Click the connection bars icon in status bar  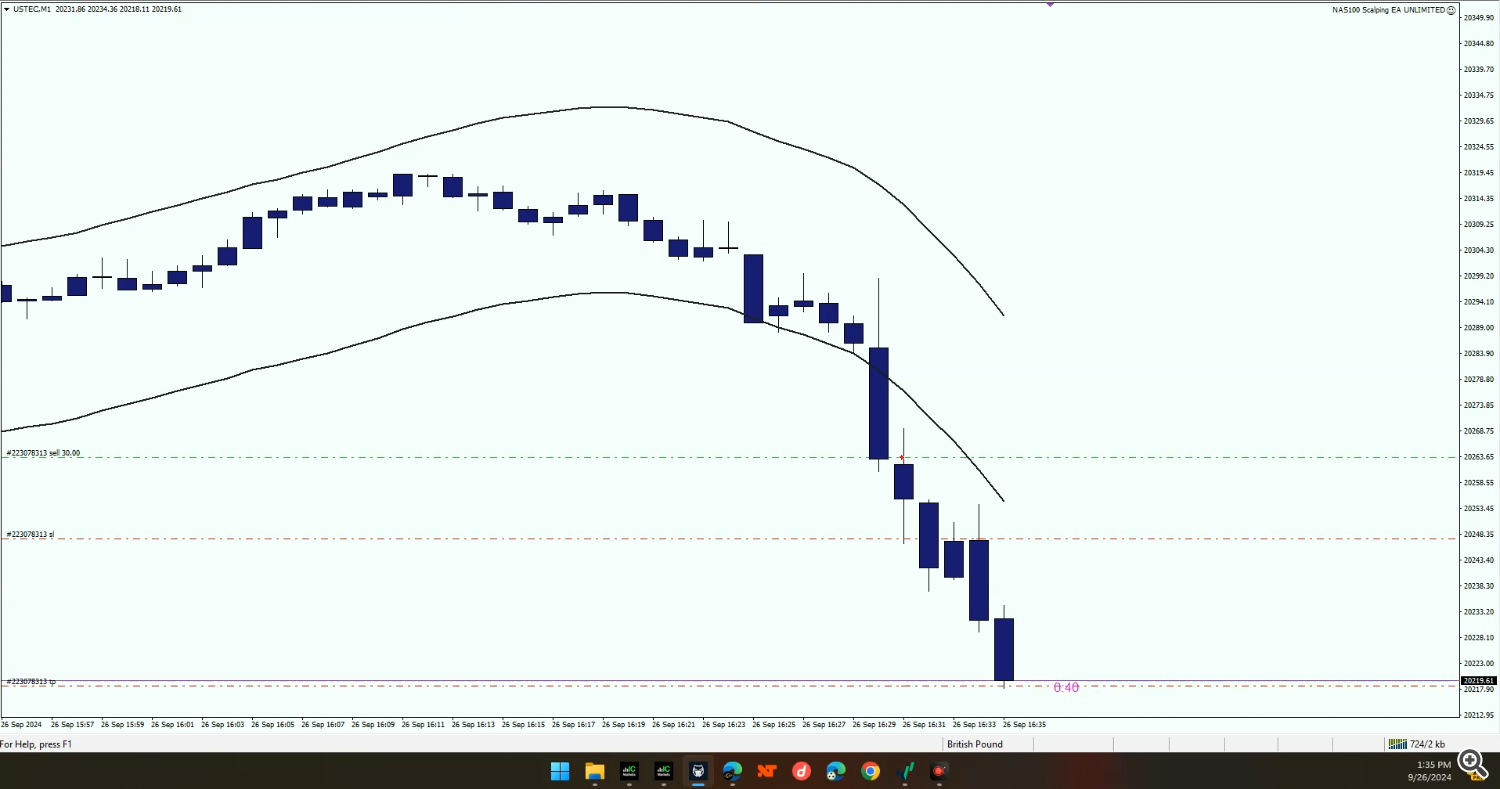tap(1396, 744)
